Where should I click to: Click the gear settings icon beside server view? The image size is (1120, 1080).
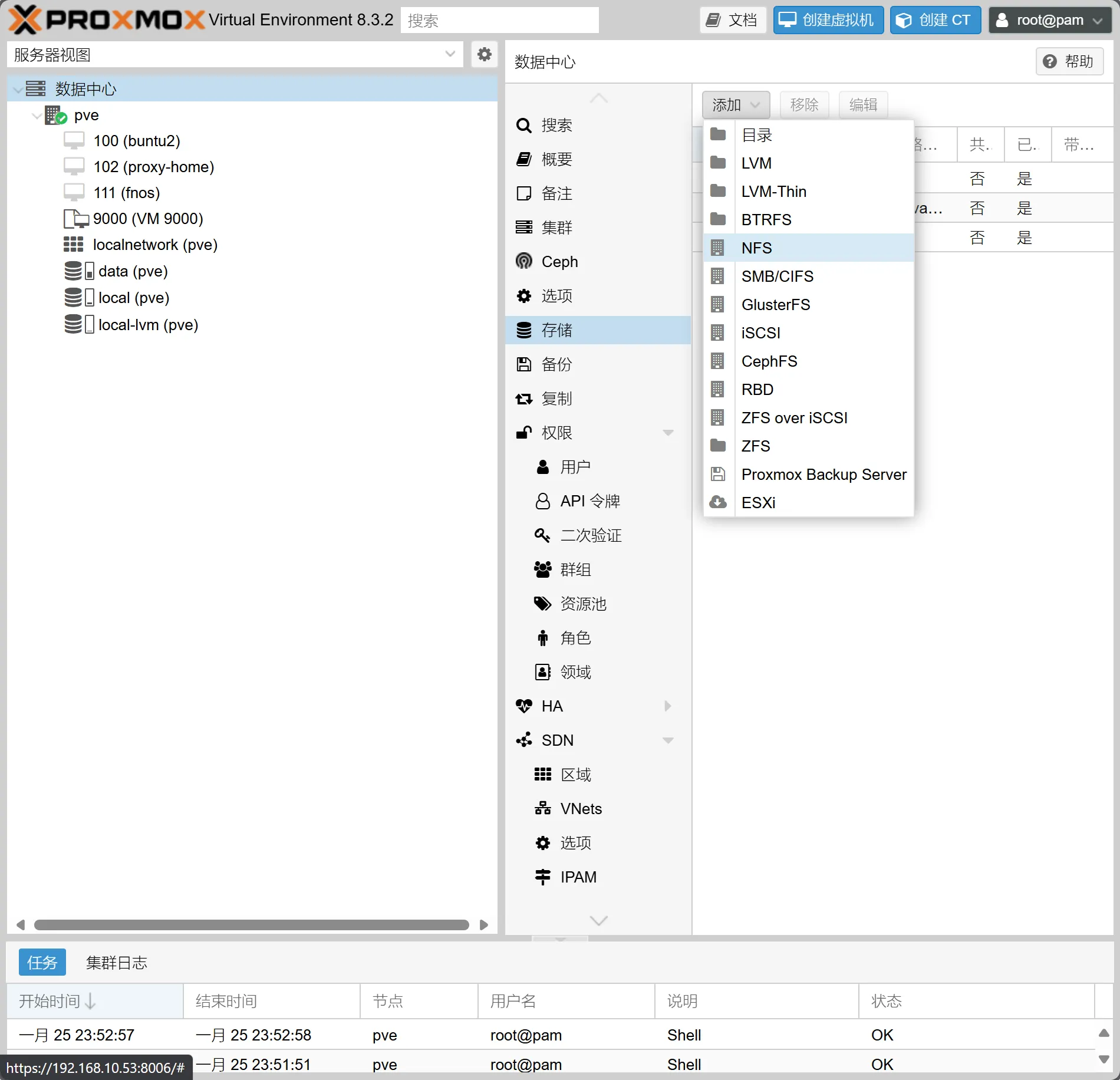[484, 55]
